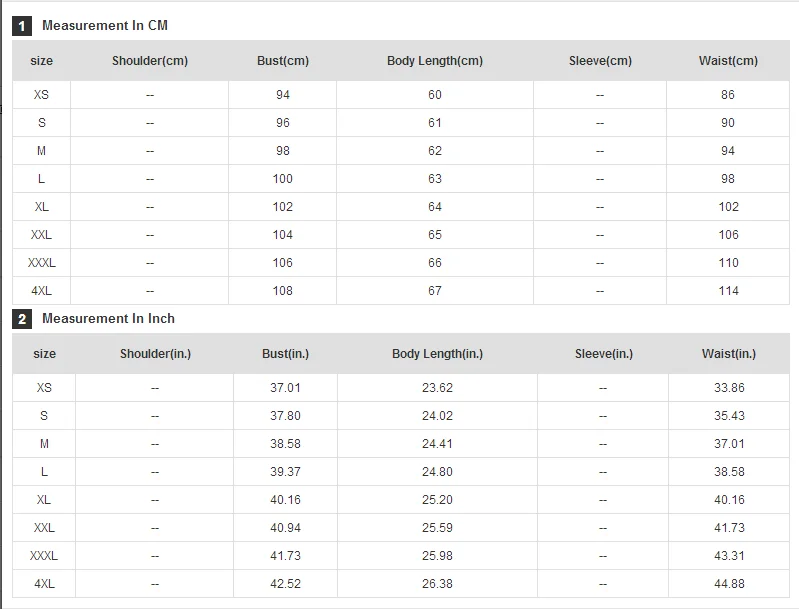The height and width of the screenshot is (609, 799).
Task: Click the Body Length(cm) column header
Action: [435, 61]
